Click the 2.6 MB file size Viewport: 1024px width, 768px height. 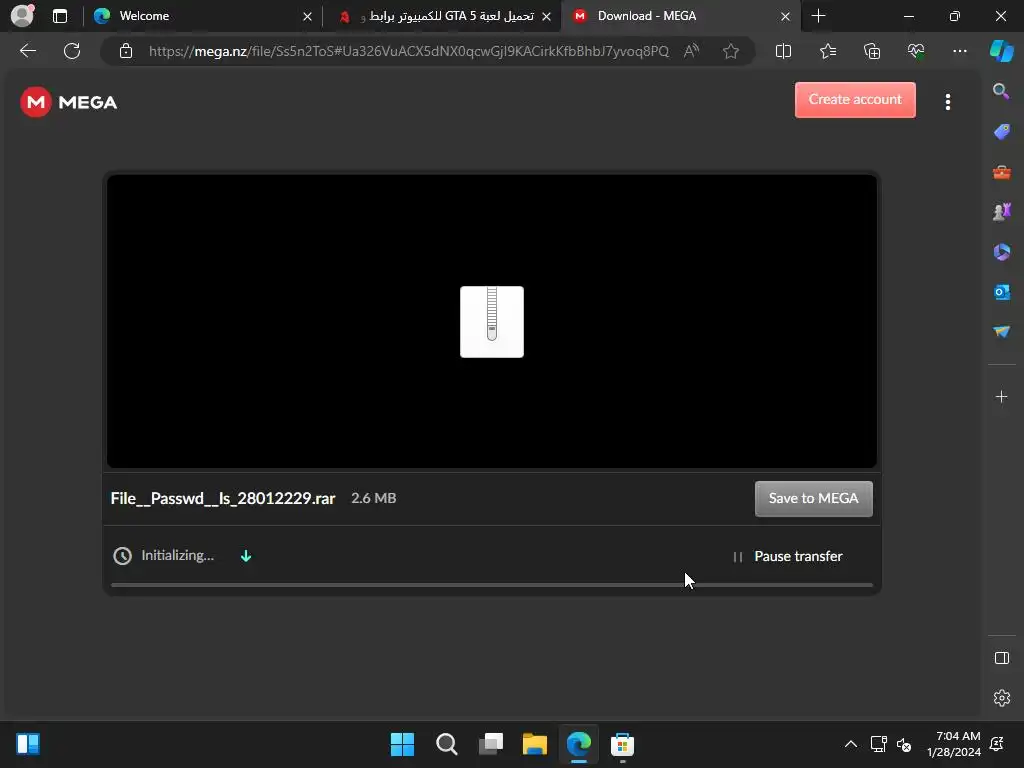coord(374,498)
